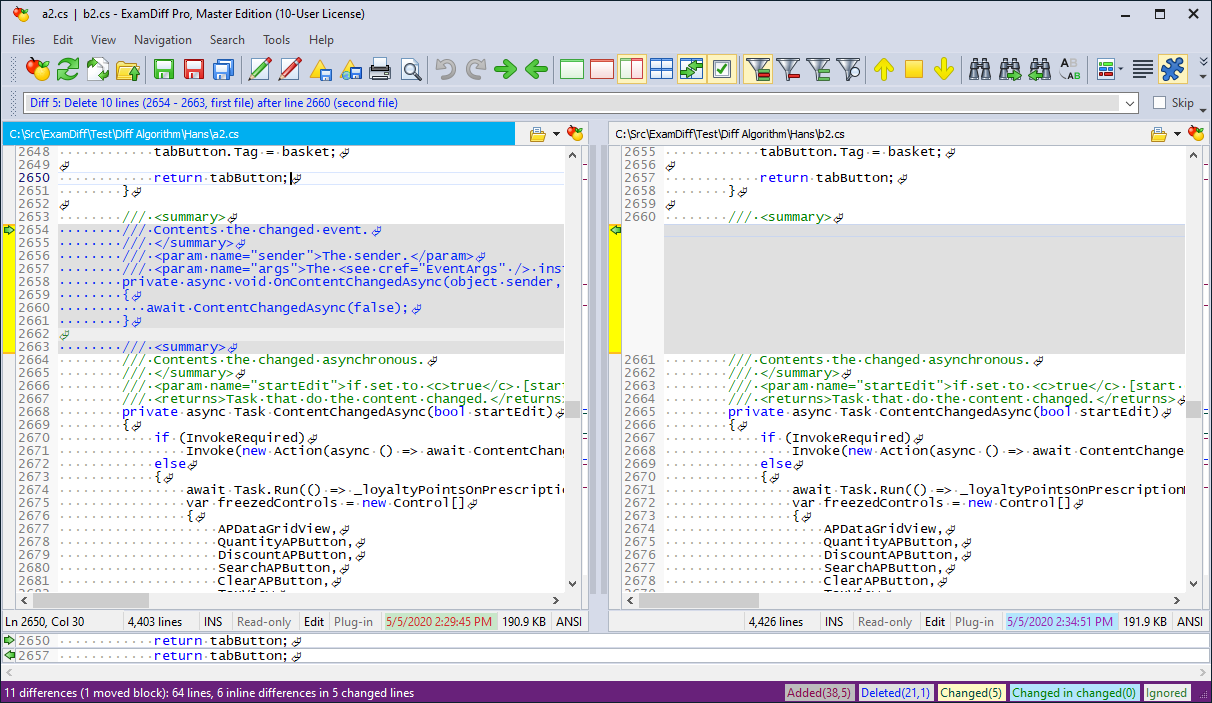Toggle funnel with green bars filter
The height and width of the screenshot is (703, 1212).
(818, 69)
